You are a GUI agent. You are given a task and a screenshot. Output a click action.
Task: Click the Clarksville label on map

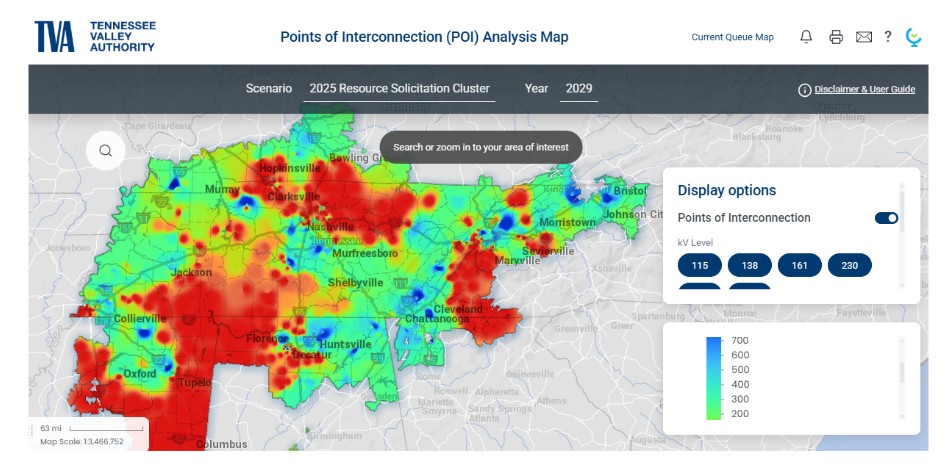point(293,197)
